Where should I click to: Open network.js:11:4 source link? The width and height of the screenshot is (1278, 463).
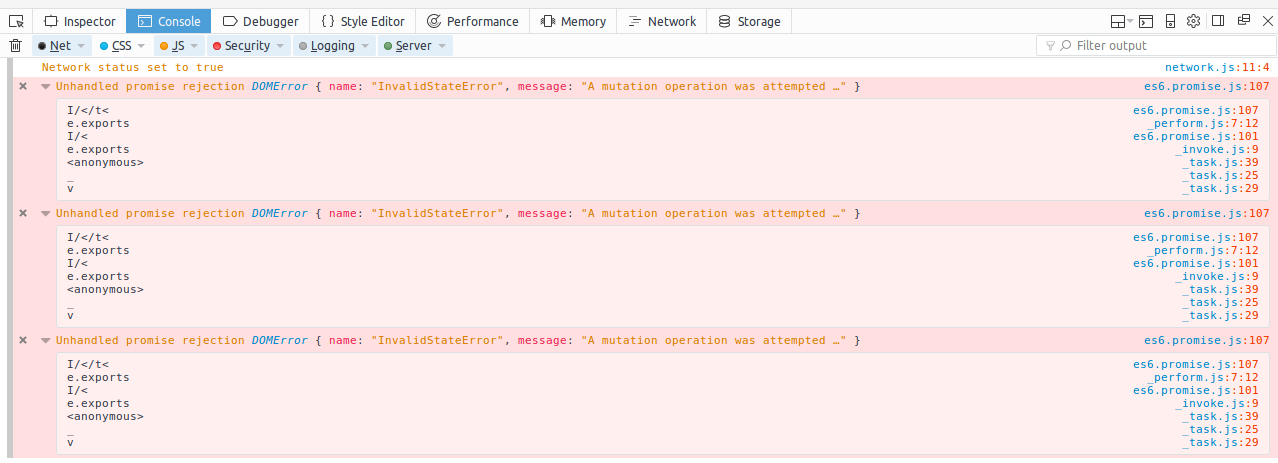point(1217,68)
